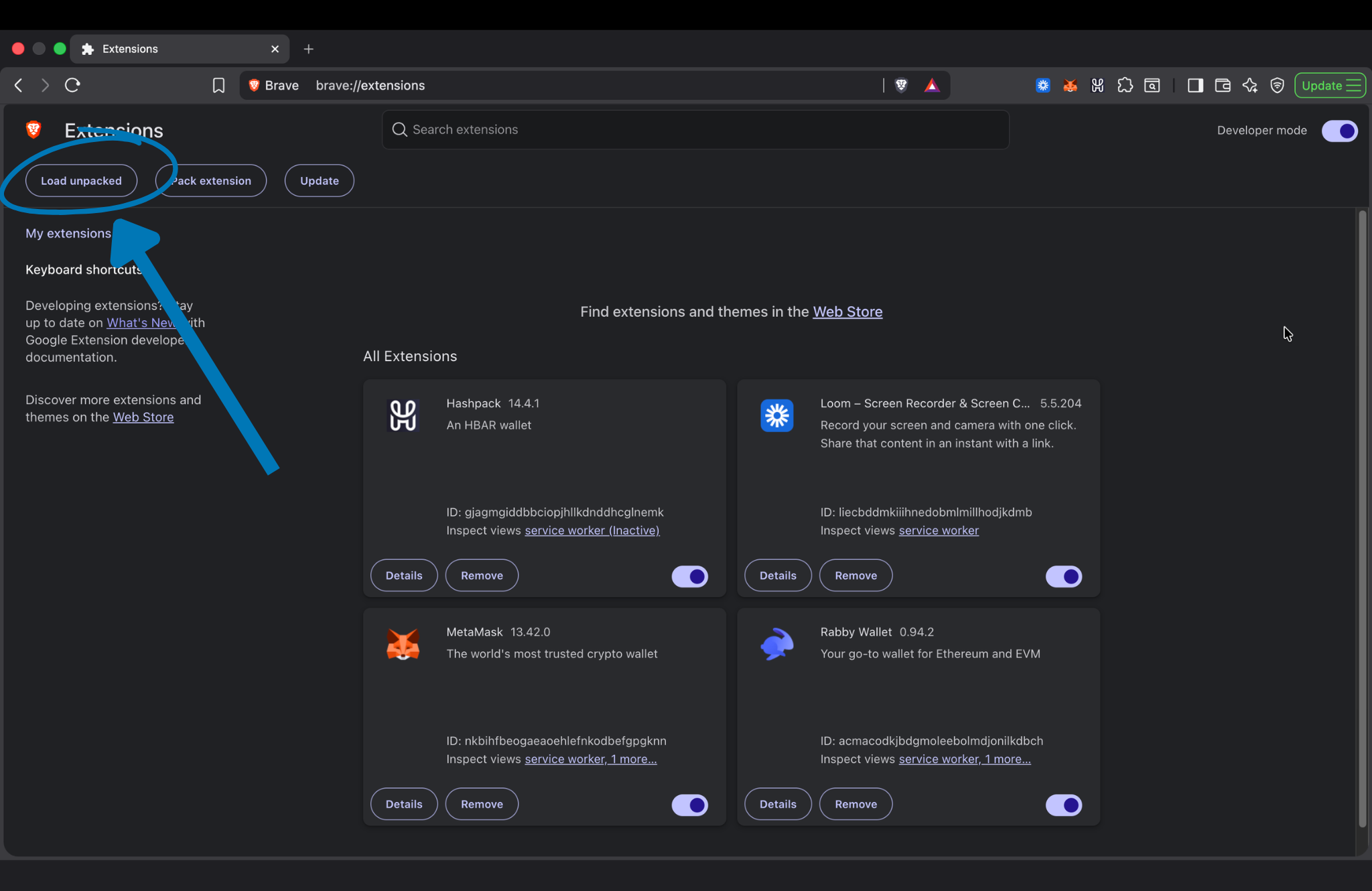
Task: Open the Brave Wallet toolbar icon
Action: (x=1223, y=85)
